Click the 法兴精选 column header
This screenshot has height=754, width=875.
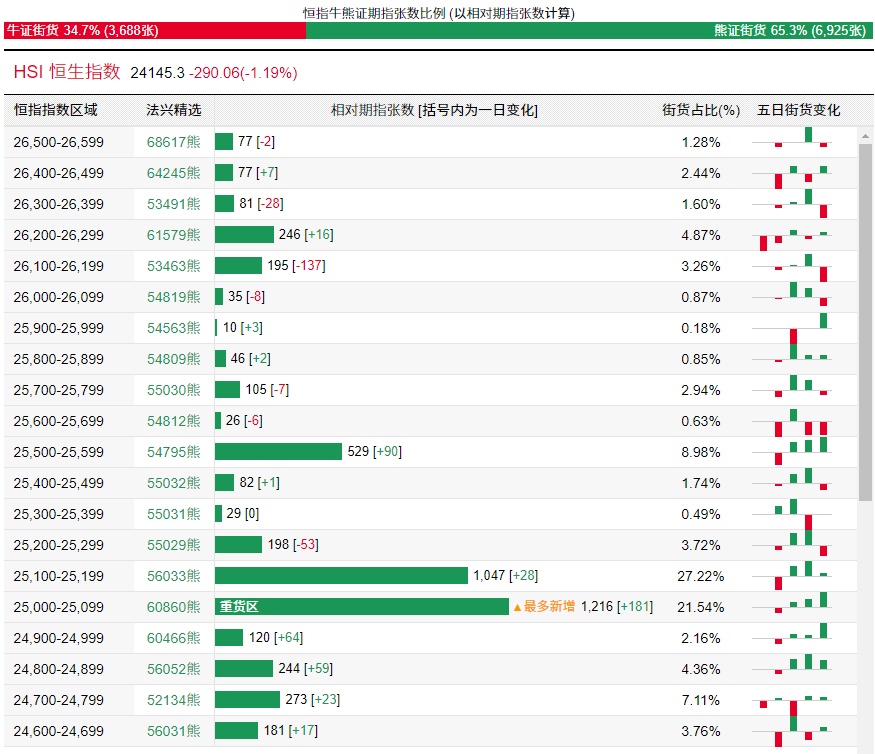[x=174, y=110]
